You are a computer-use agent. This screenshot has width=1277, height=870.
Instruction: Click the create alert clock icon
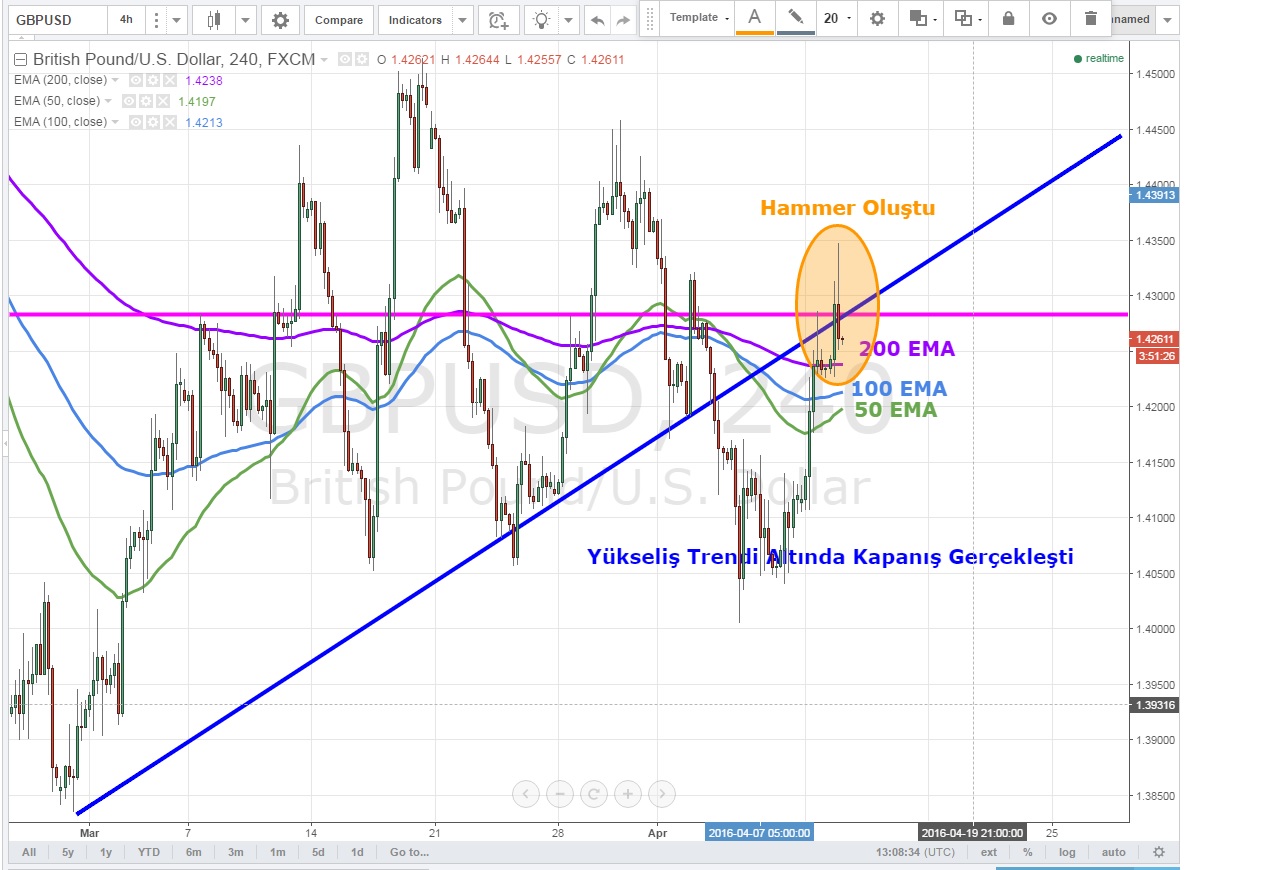coord(497,20)
